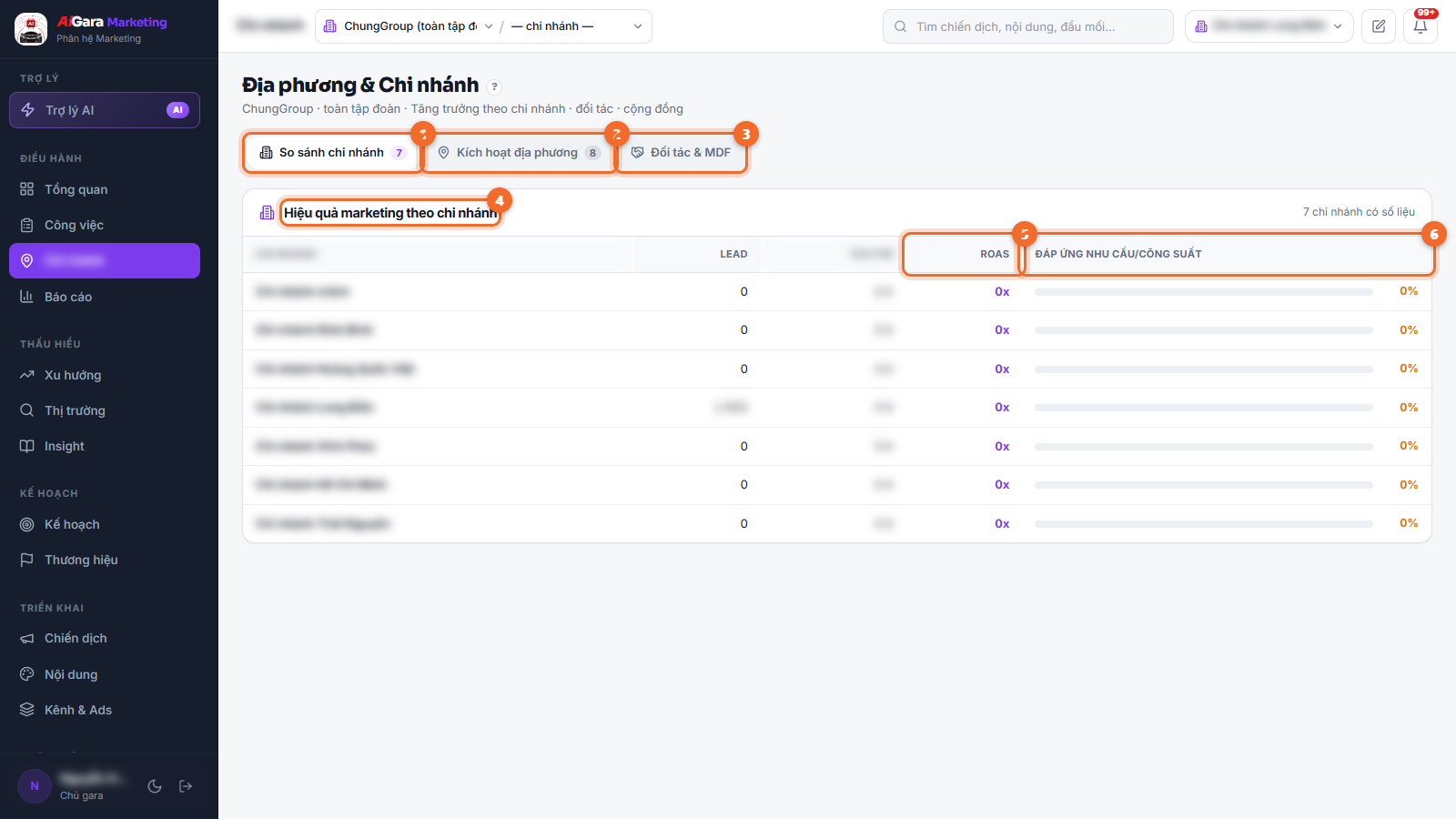Toggle dark mode moon icon
The width and height of the screenshot is (1456, 819).
(155, 786)
